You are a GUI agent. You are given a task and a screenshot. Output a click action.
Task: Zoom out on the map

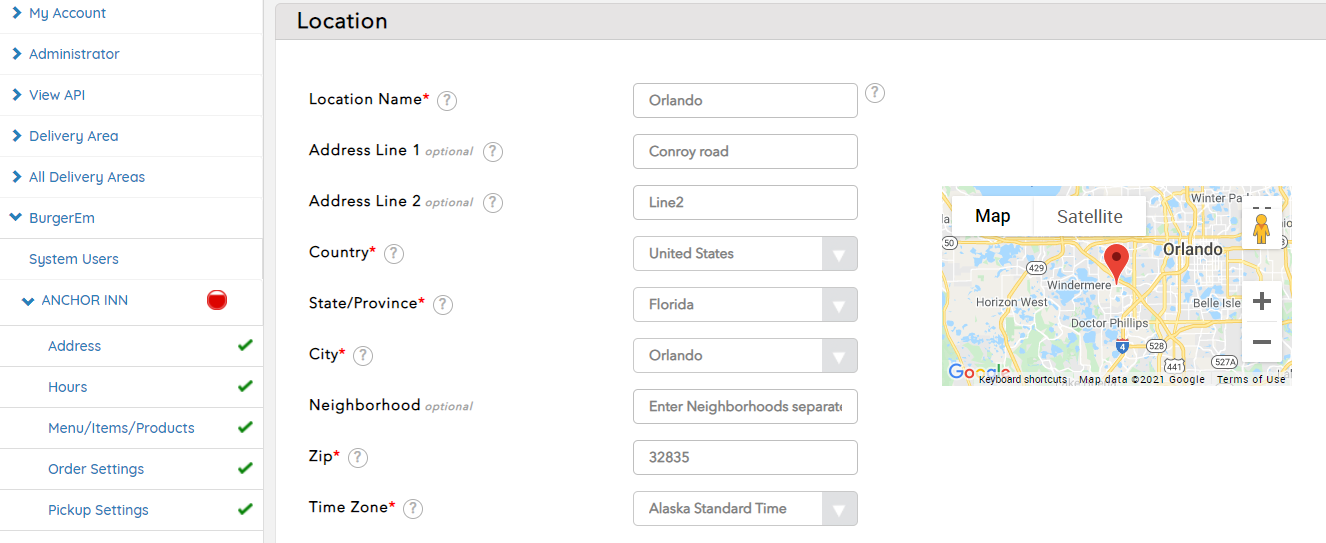pyautogui.click(x=1261, y=342)
